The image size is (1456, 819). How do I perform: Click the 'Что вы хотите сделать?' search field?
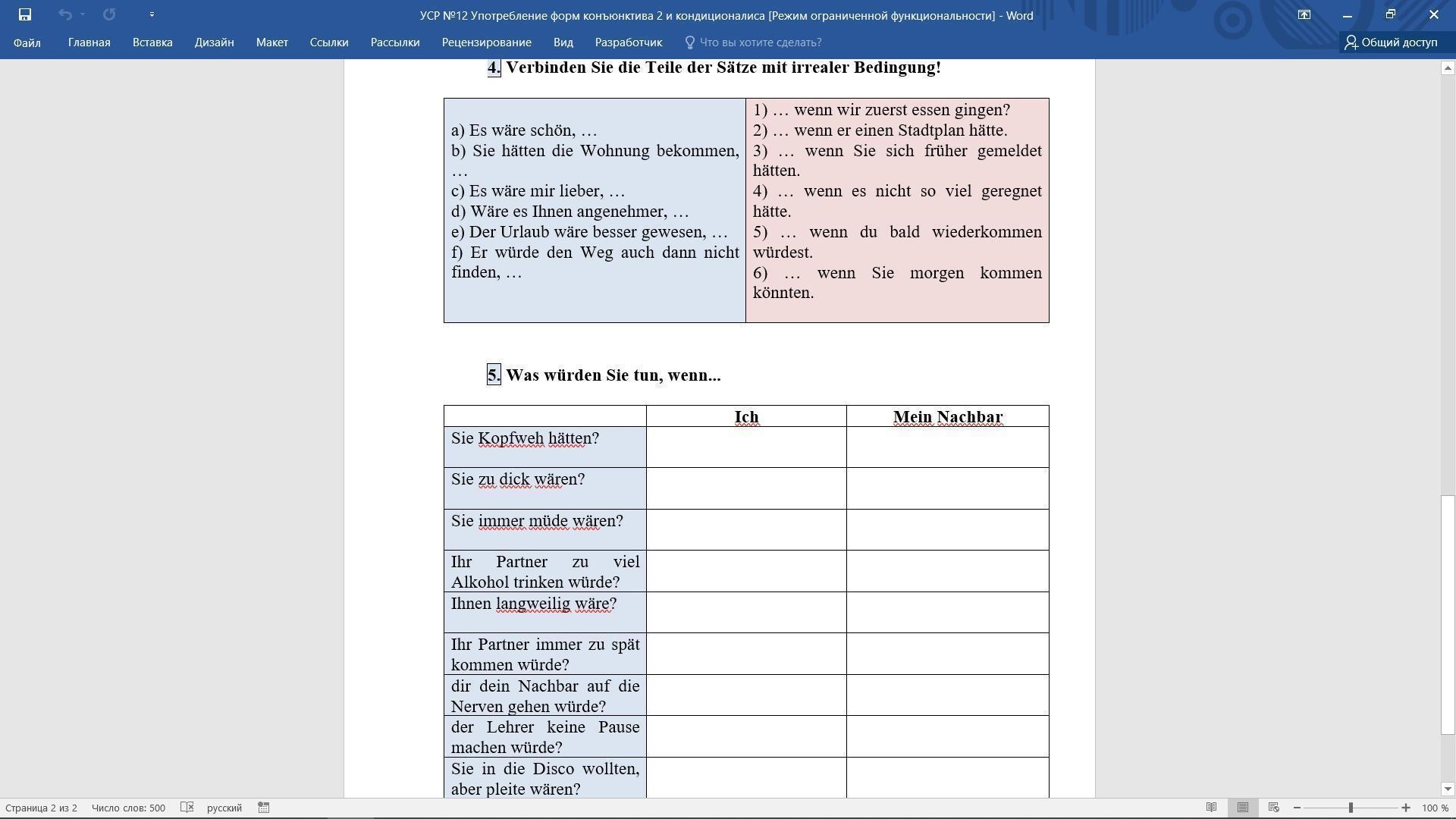tap(760, 42)
